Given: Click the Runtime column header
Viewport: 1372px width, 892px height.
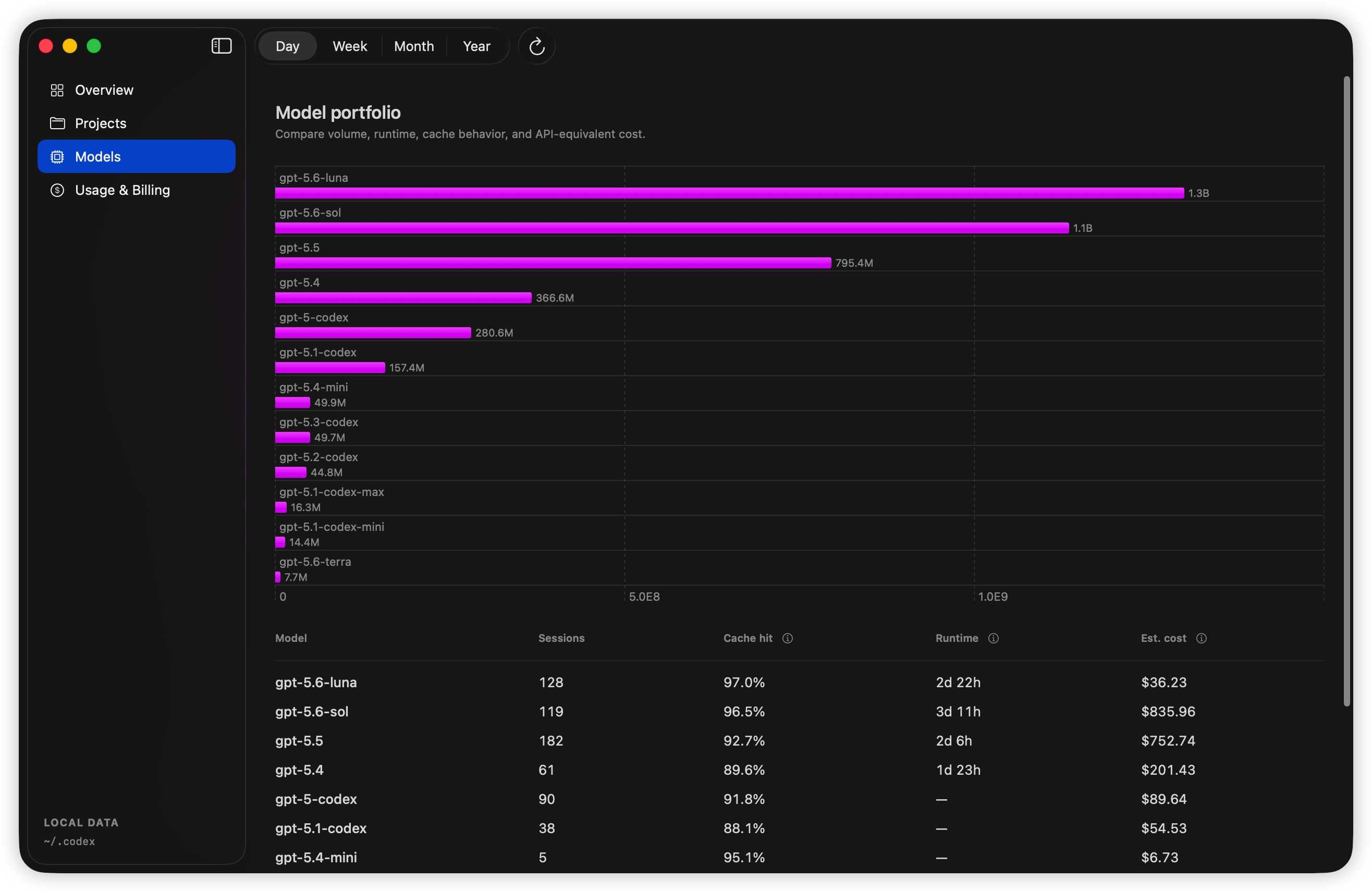Looking at the screenshot, I should [x=957, y=638].
